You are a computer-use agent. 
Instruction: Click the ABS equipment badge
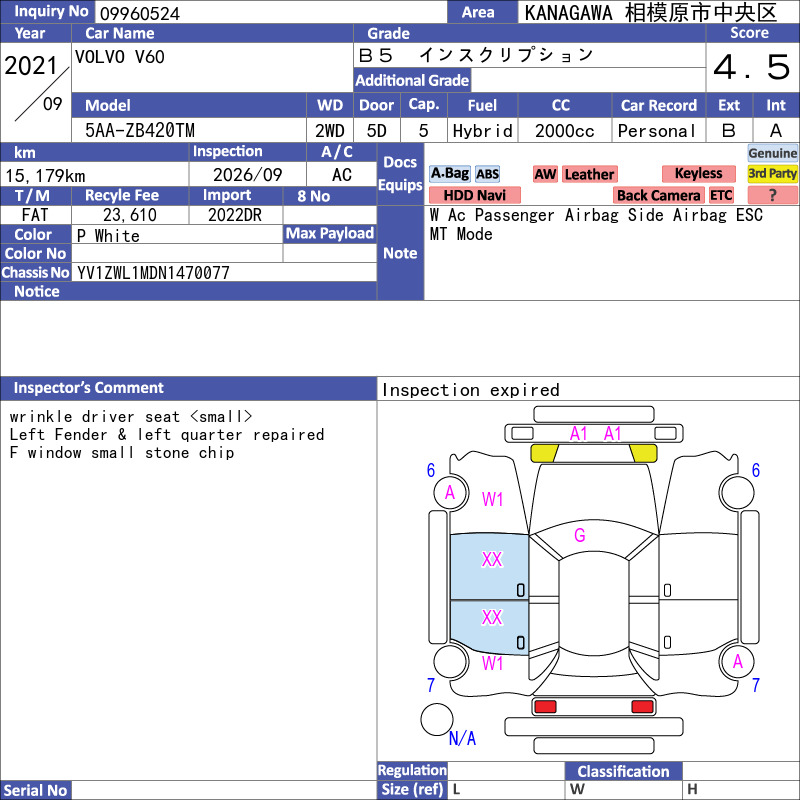tap(487, 174)
